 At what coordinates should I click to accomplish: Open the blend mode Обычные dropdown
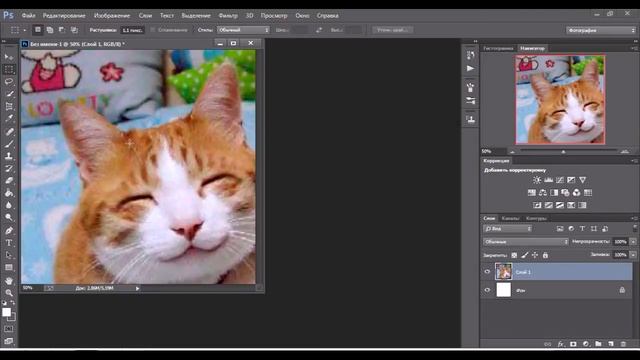[x=526, y=242]
